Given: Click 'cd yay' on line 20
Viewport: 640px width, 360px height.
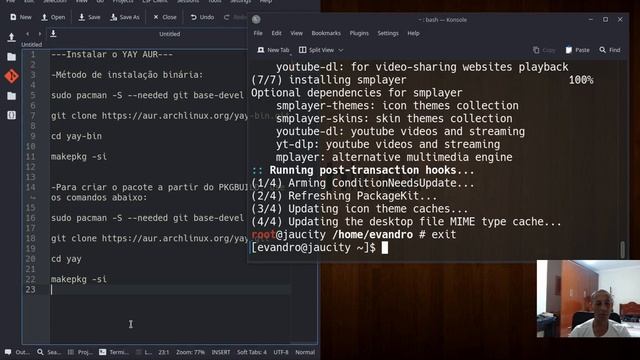Looking at the screenshot, I should click(x=66, y=259).
